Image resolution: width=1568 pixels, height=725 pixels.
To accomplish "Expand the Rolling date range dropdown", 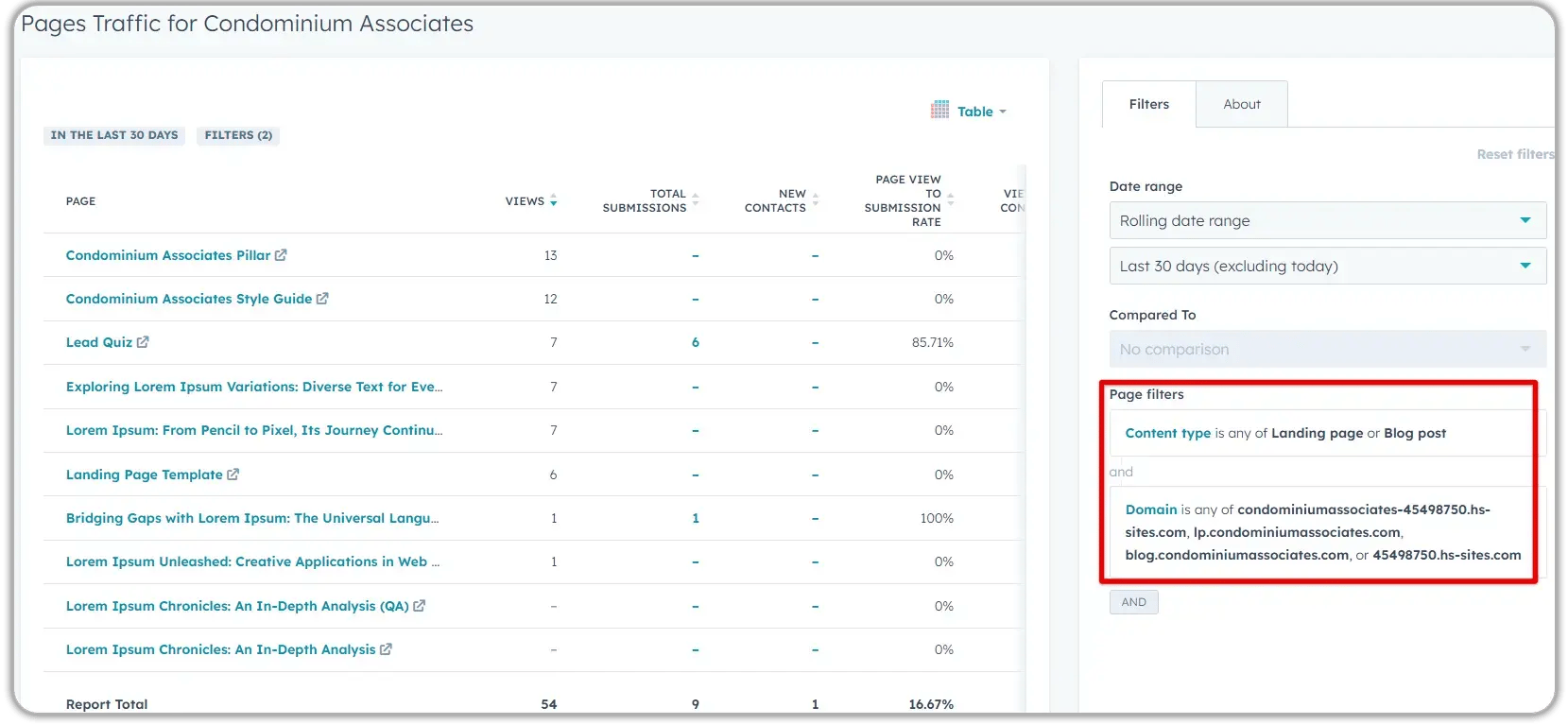I will pyautogui.click(x=1327, y=220).
